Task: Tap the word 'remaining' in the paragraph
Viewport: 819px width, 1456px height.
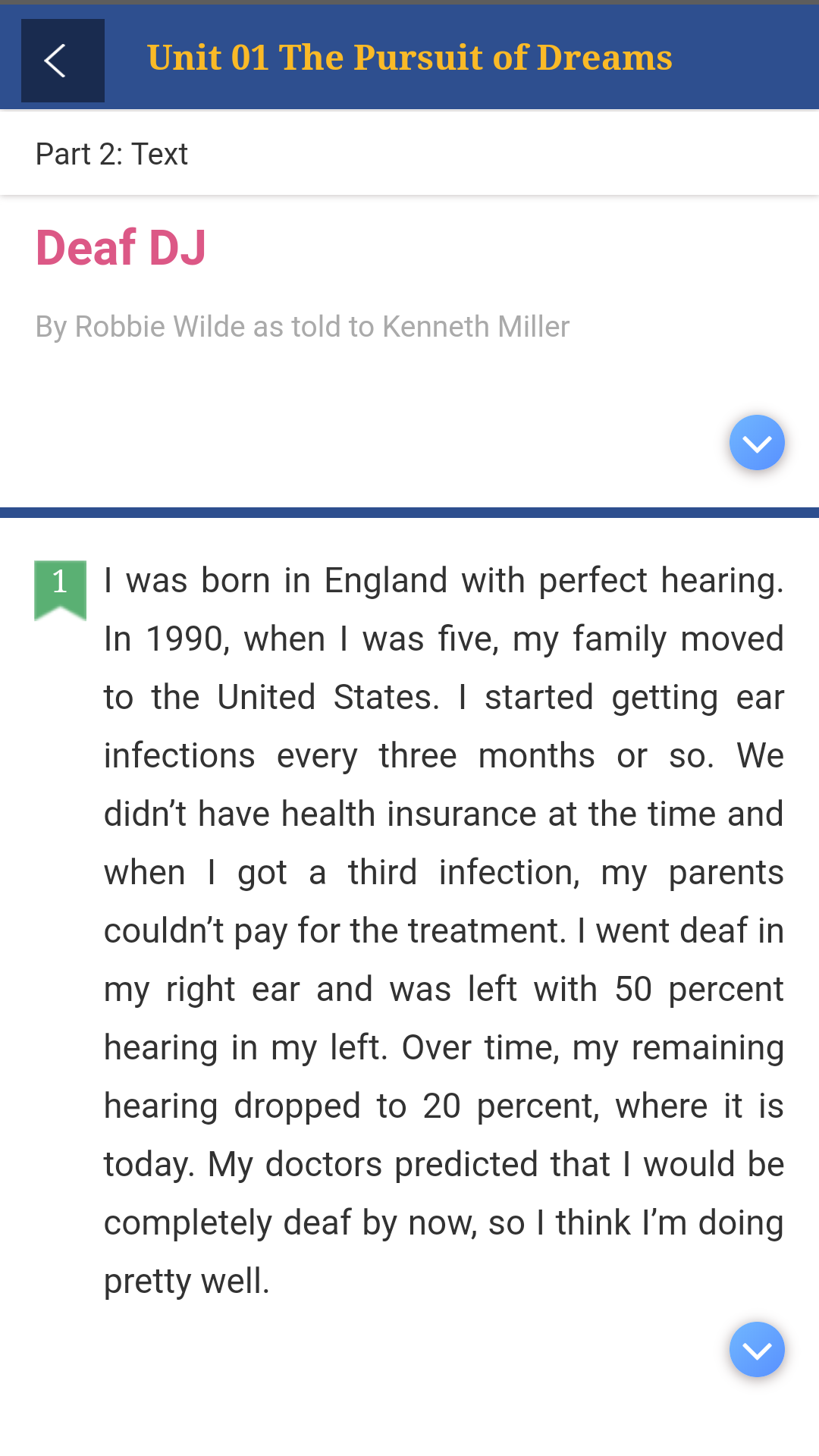Action: (707, 1048)
